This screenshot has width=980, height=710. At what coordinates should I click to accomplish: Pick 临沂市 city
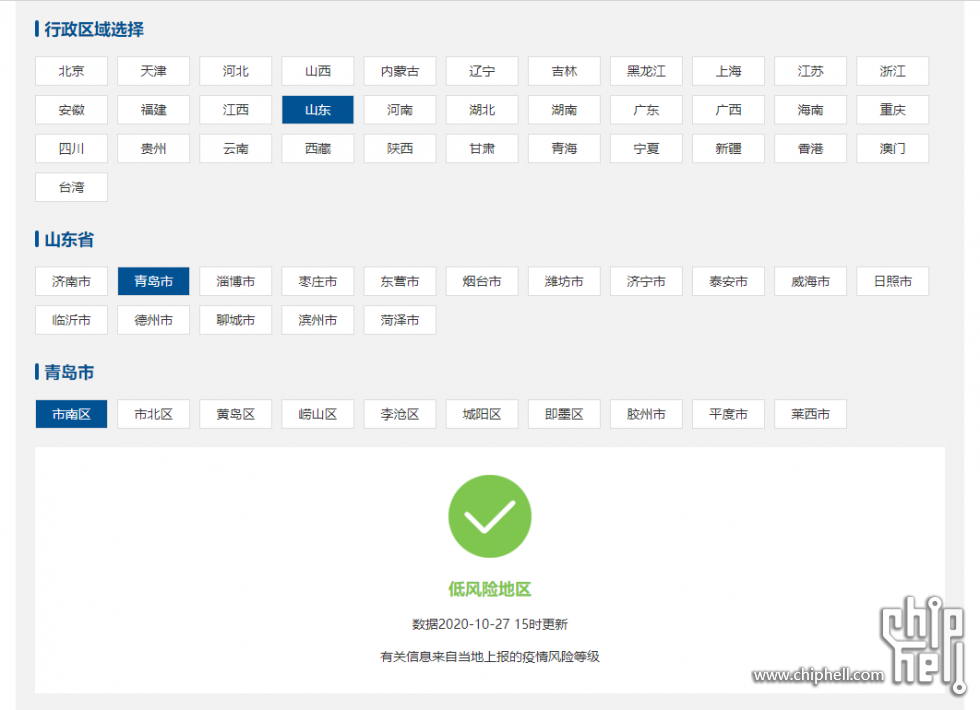pyautogui.click(x=71, y=320)
